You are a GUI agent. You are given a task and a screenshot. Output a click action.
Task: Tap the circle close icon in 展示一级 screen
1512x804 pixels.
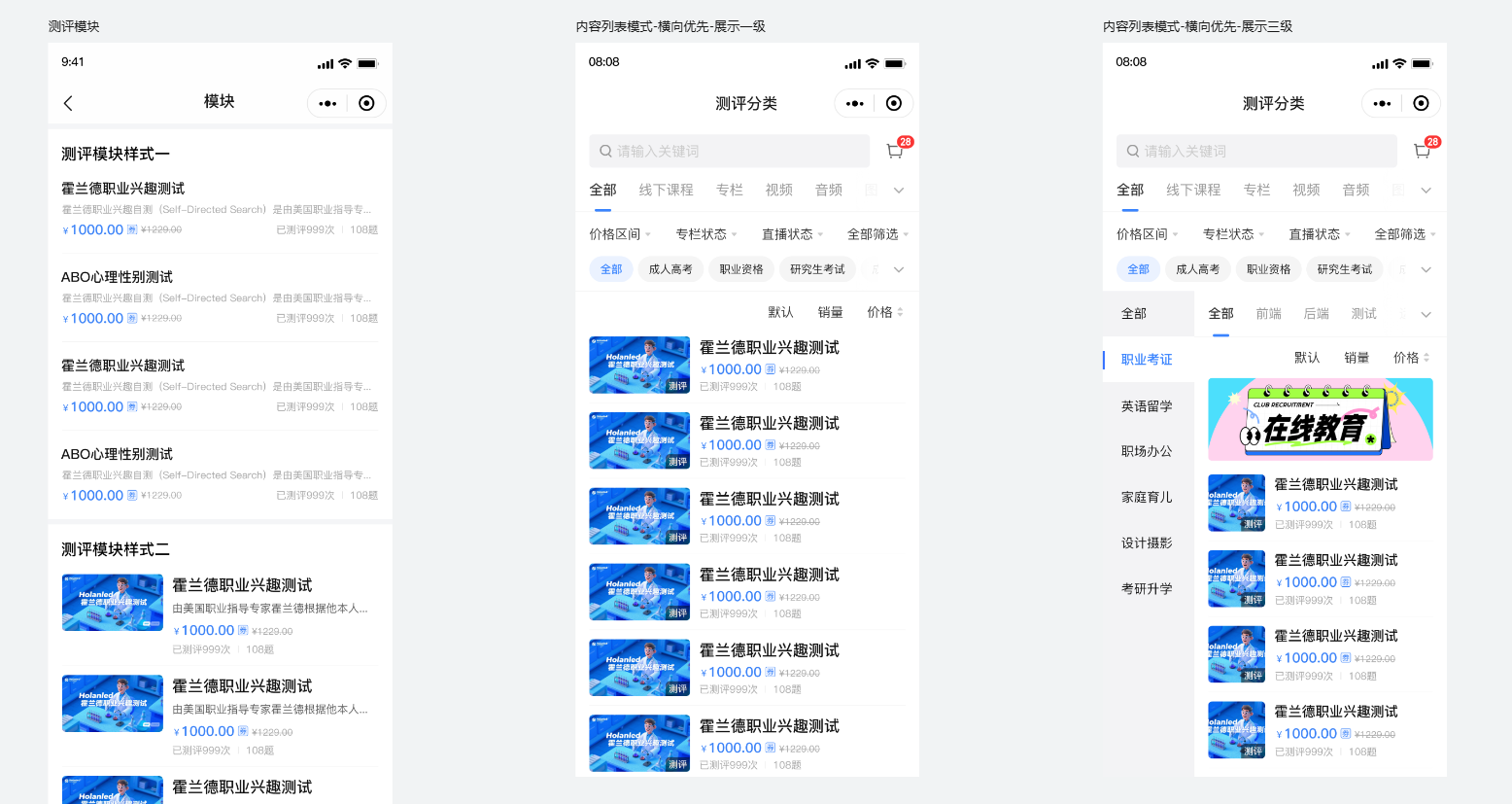point(894,103)
